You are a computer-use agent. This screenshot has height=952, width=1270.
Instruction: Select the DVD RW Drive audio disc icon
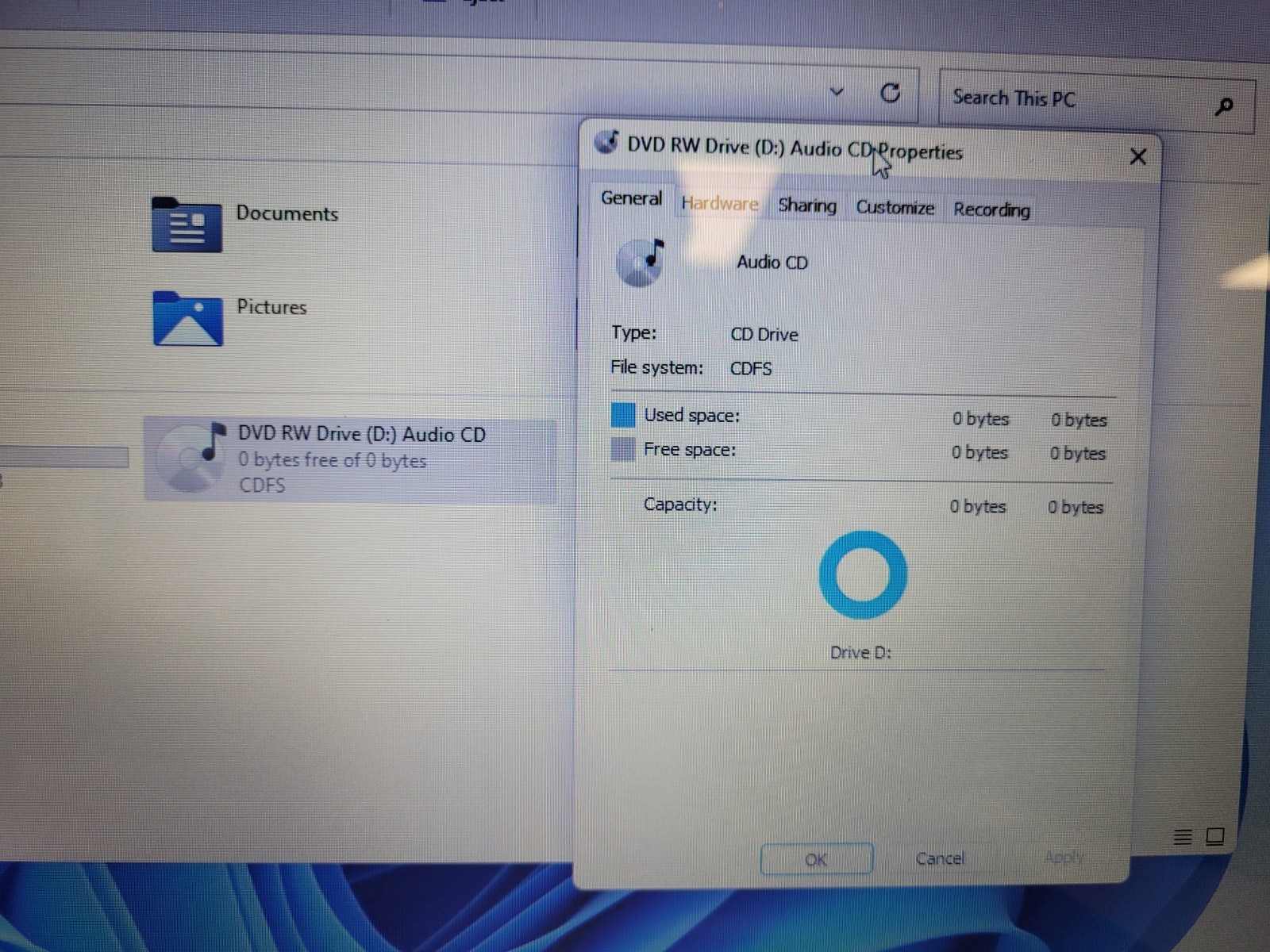click(191, 457)
